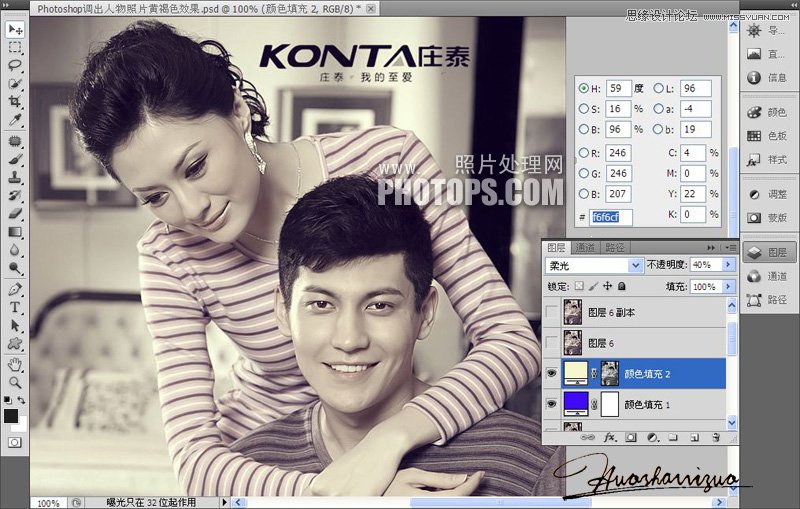The image size is (800, 509).
Task: Open the status bar info arrow menu
Action: point(224,502)
